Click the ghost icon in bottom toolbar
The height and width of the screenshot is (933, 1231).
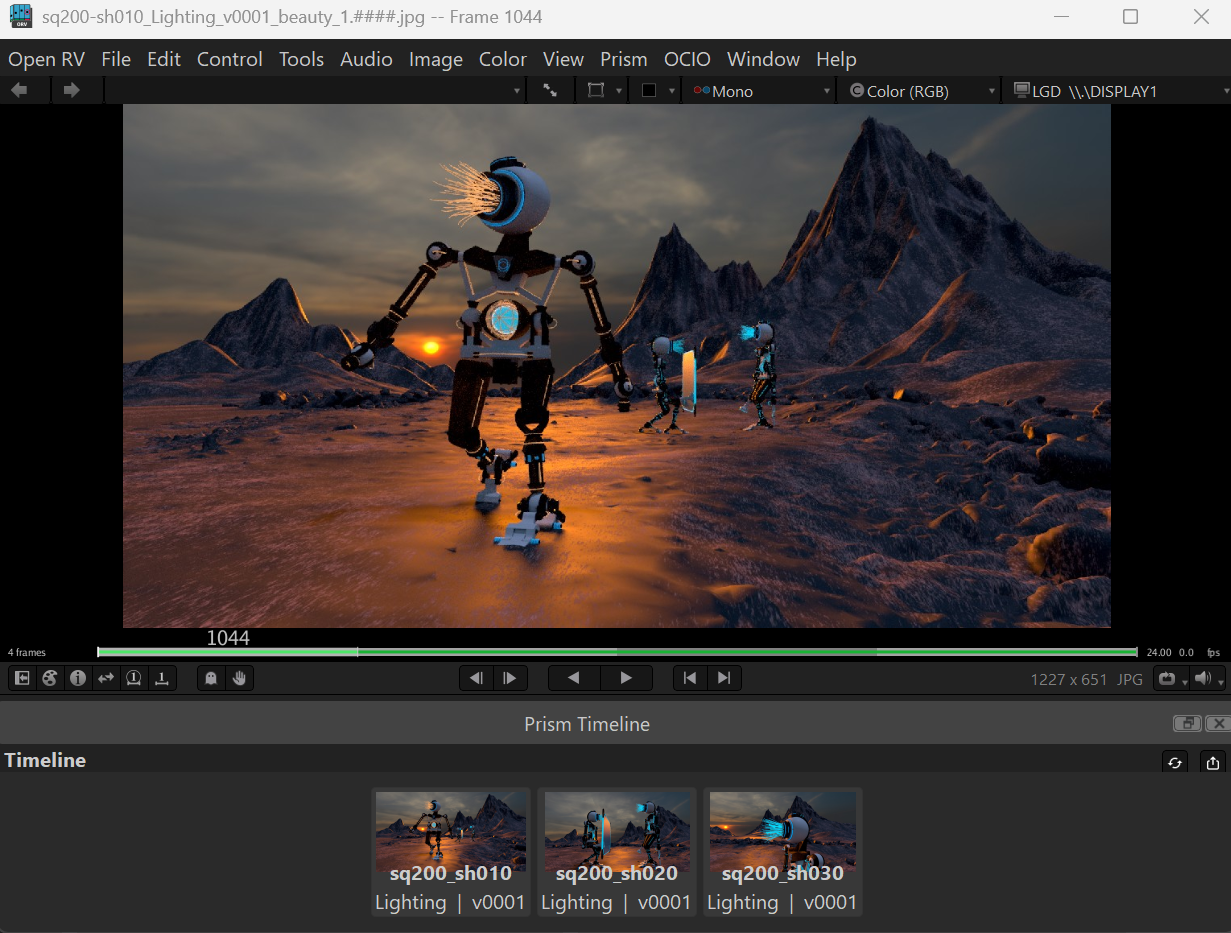[x=211, y=678]
